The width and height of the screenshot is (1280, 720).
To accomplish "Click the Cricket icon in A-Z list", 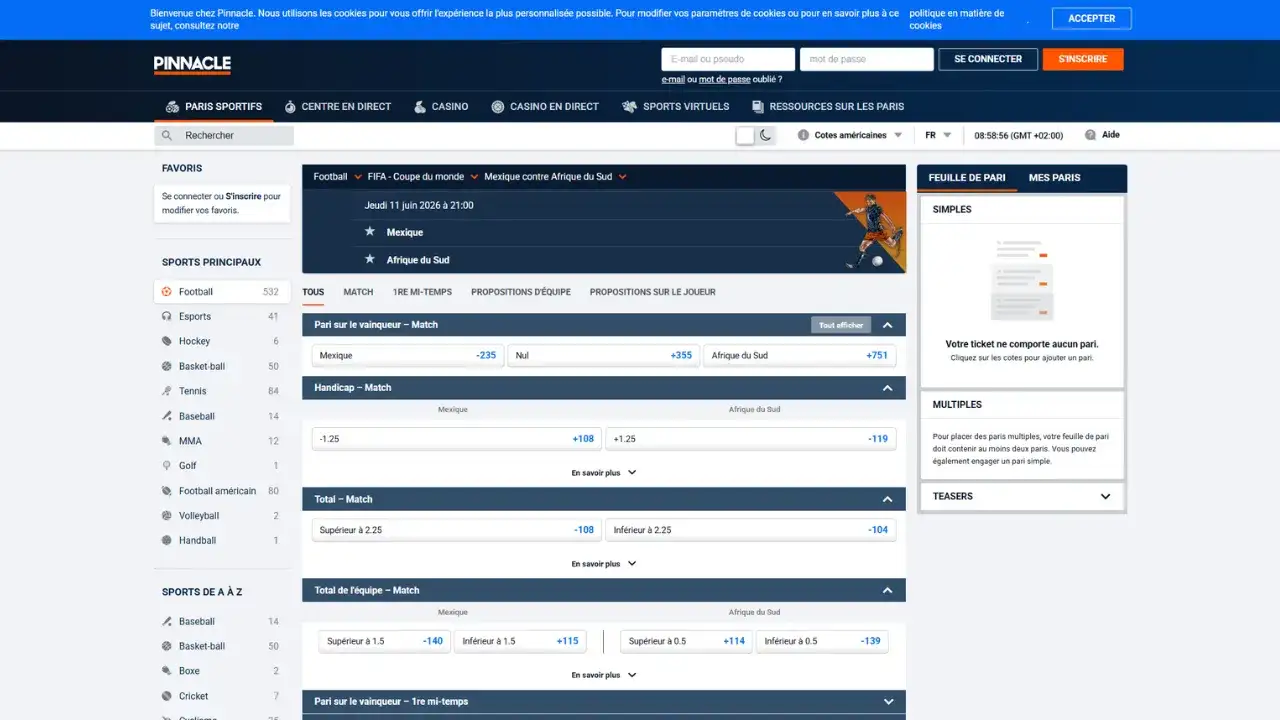I will coord(167,696).
